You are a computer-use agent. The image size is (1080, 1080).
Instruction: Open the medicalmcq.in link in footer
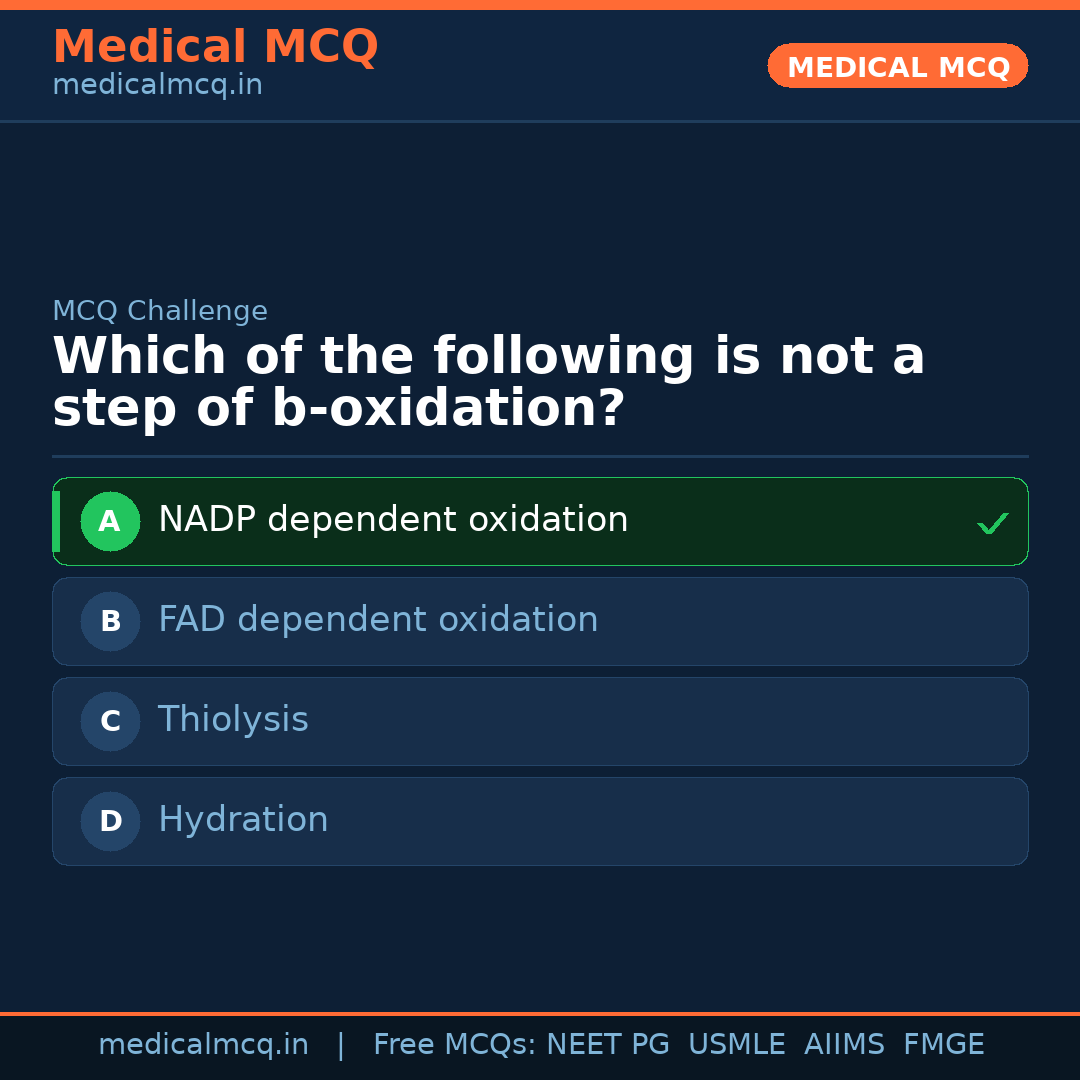pos(203,1045)
